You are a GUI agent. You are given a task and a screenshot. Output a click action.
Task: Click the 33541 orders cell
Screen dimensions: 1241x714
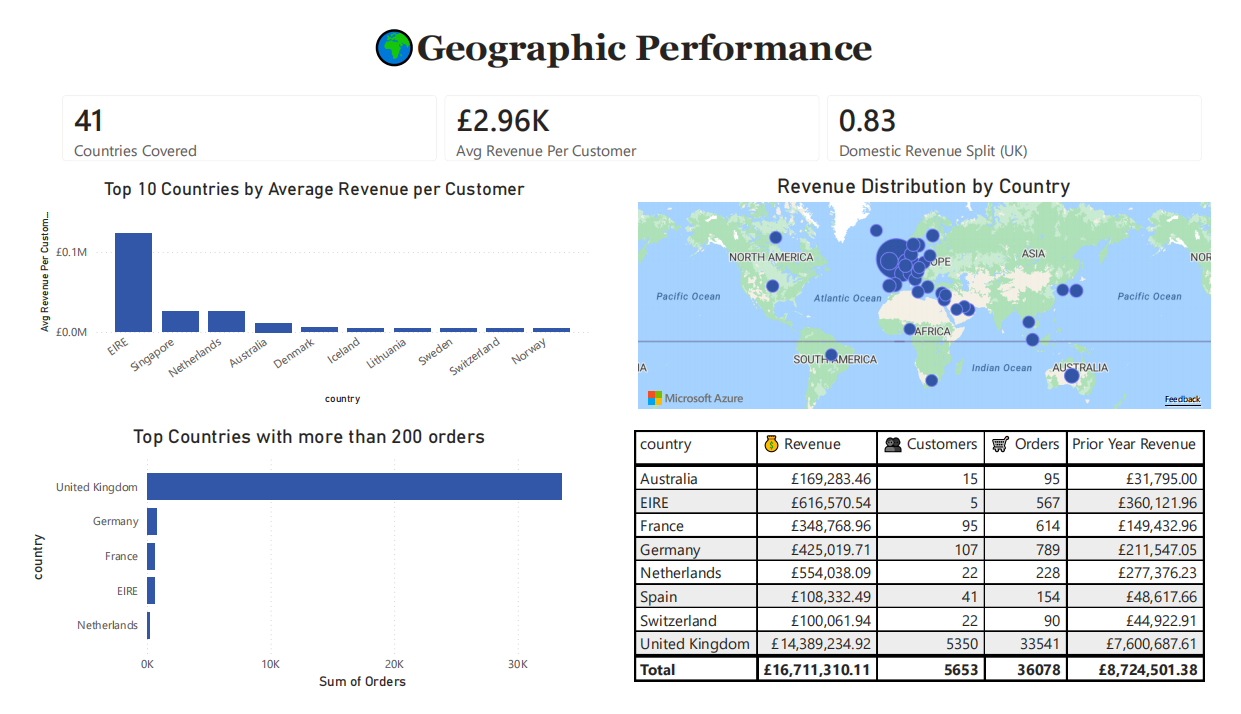point(1026,644)
